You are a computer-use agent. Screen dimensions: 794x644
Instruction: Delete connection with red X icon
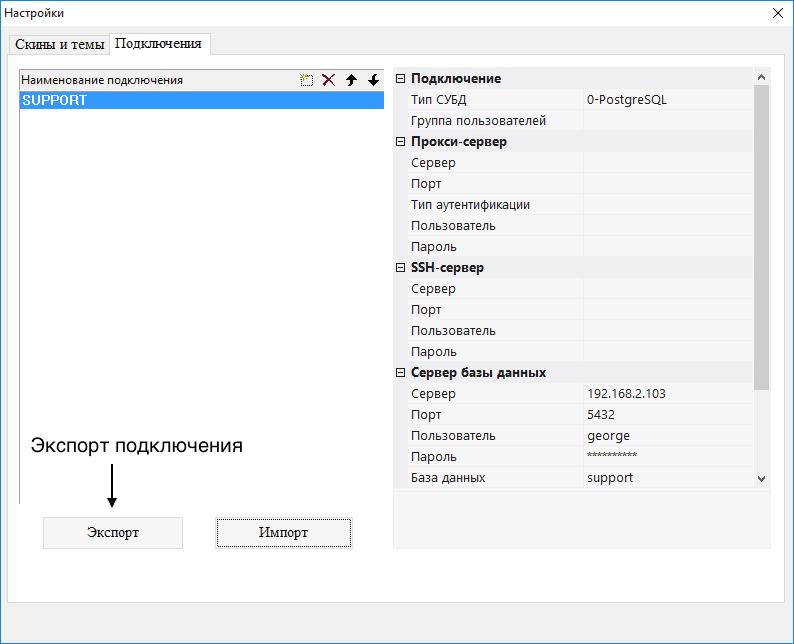(328, 80)
